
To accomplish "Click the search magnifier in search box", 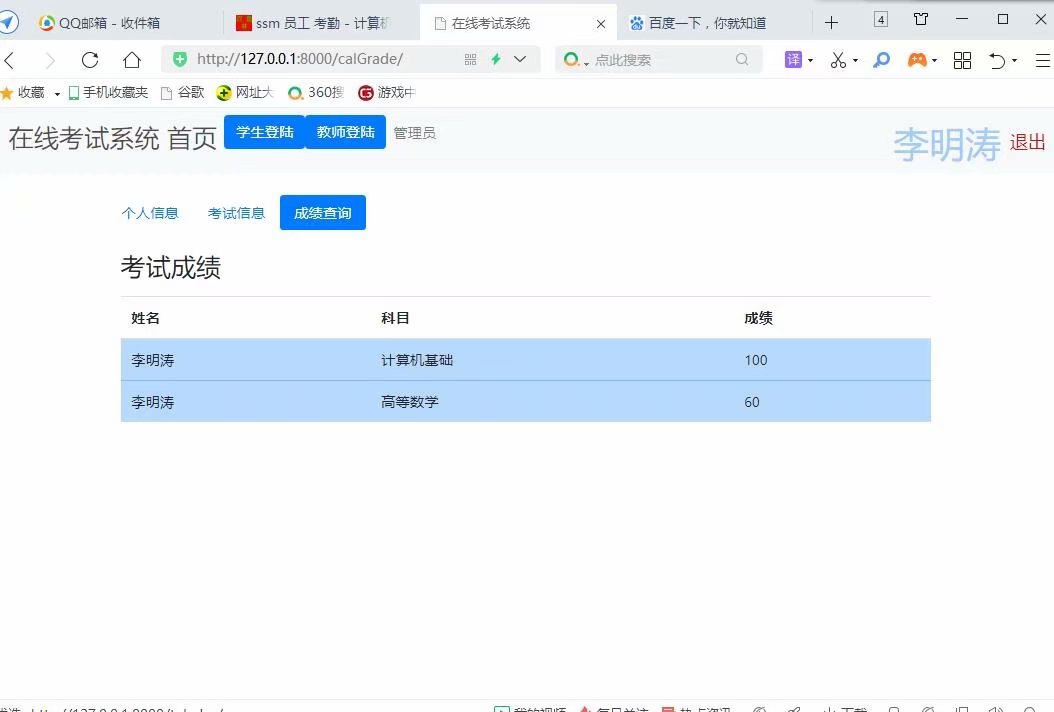I will (742, 59).
